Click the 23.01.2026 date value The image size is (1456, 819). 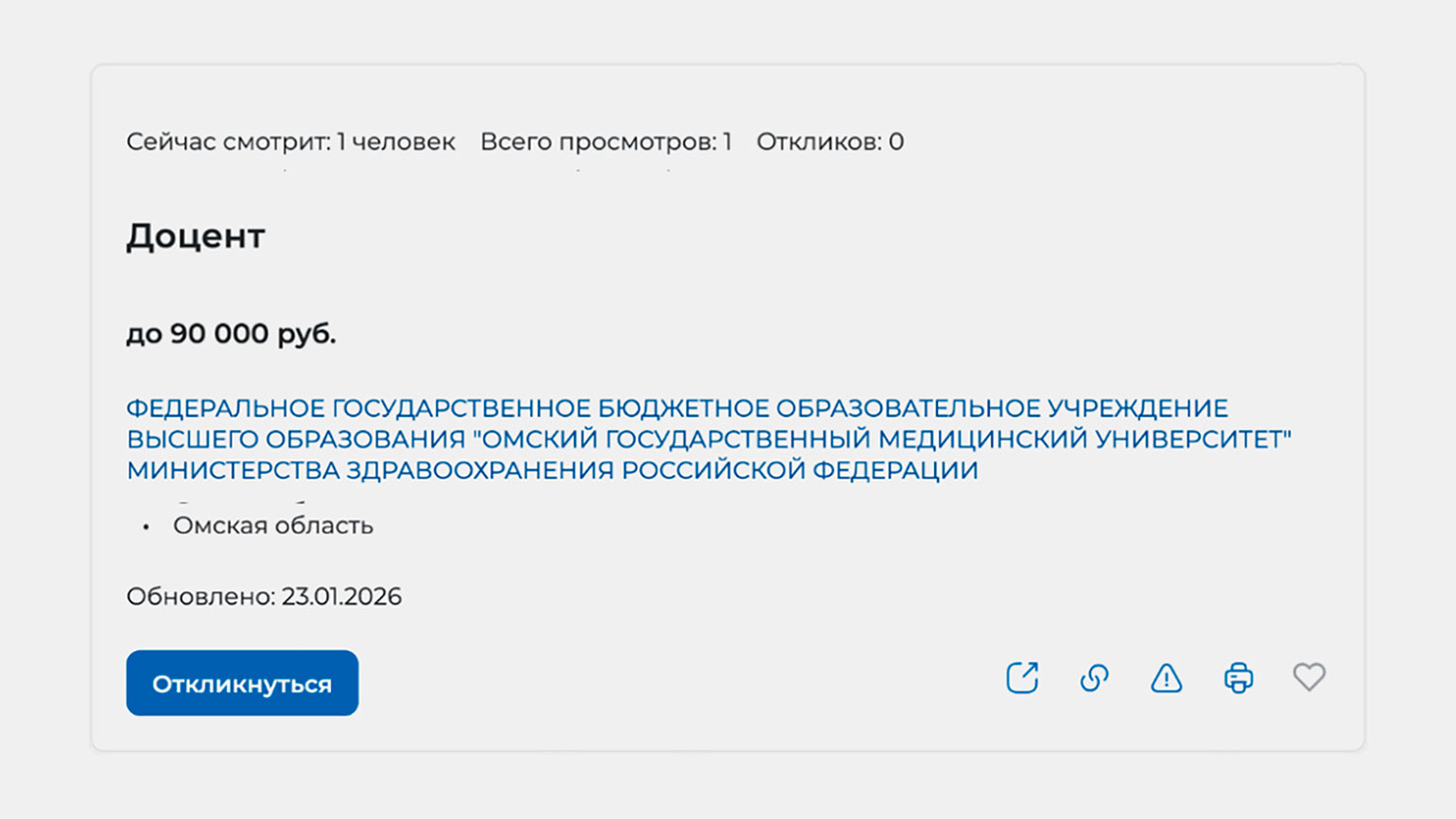coord(341,597)
